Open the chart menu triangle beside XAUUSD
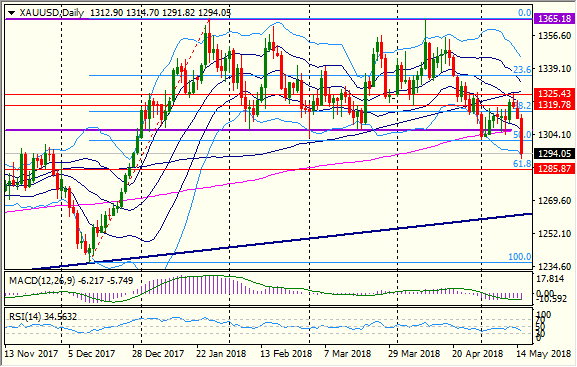Image resolution: width=577 pixels, height=367 pixels. [x=11, y=14]
